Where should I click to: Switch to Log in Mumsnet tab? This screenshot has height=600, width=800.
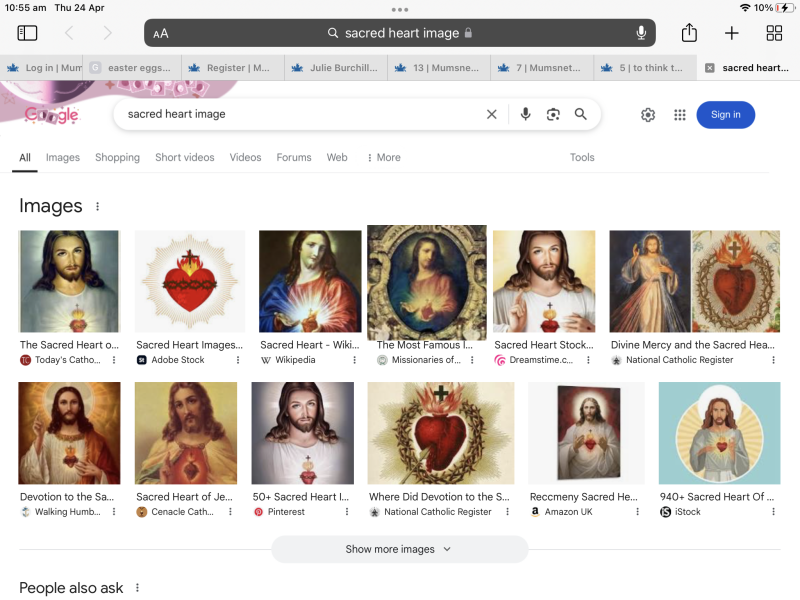pos(41,68)
